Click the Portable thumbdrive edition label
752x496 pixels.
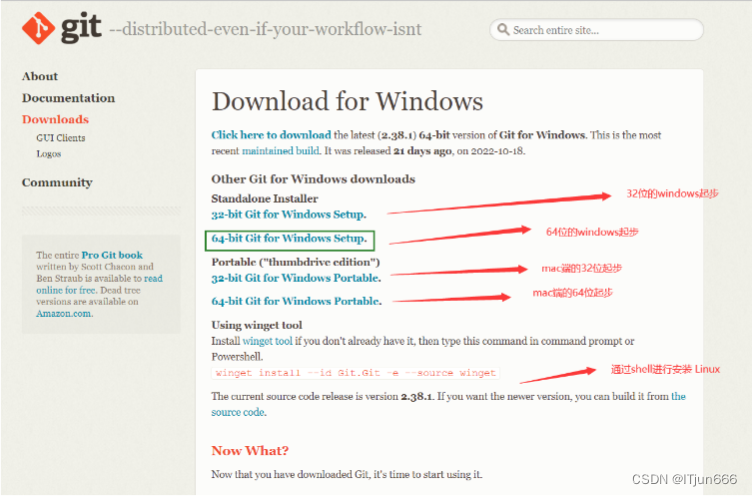click(x=295, y=262)
